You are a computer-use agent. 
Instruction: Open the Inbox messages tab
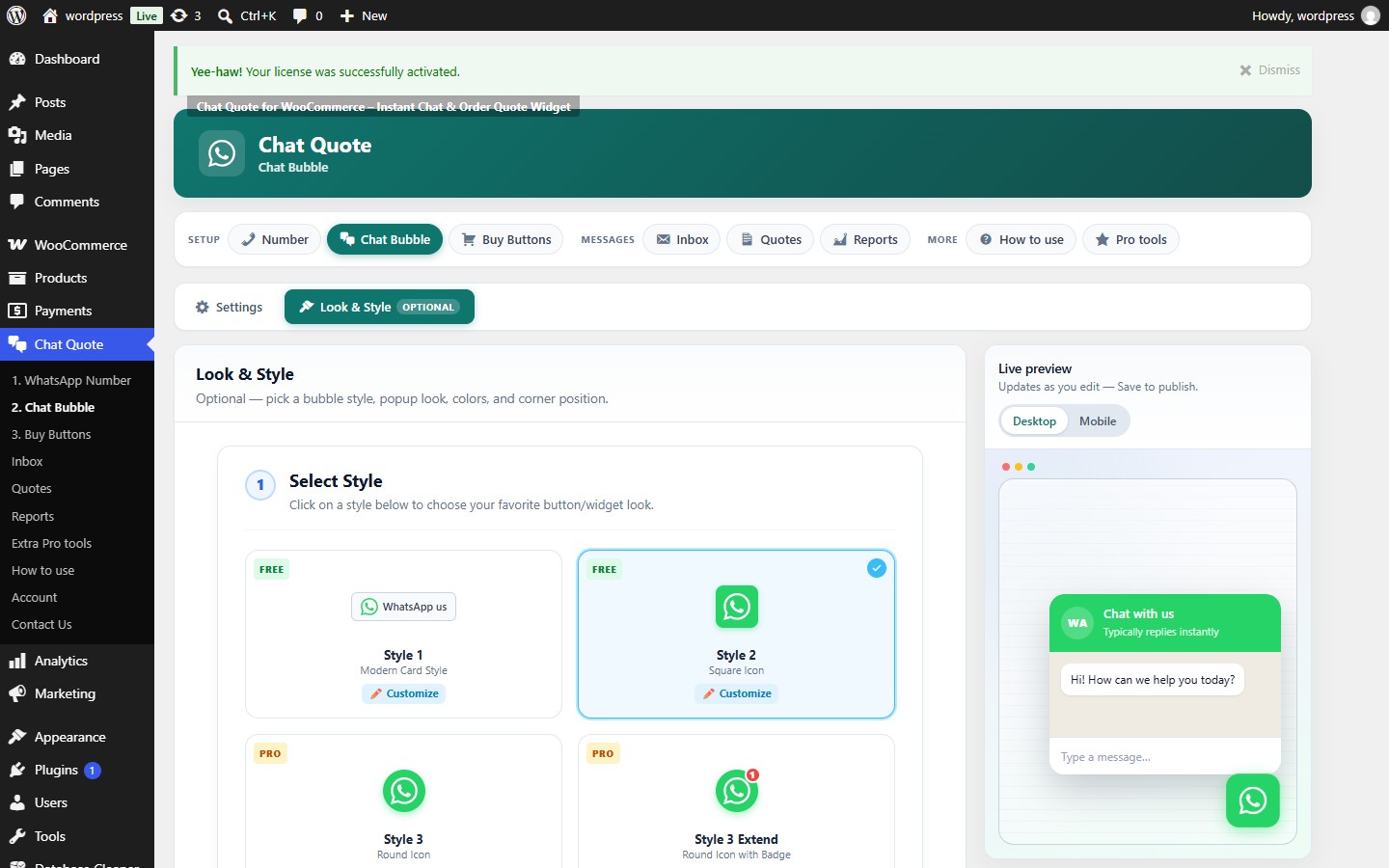(682, 239)
